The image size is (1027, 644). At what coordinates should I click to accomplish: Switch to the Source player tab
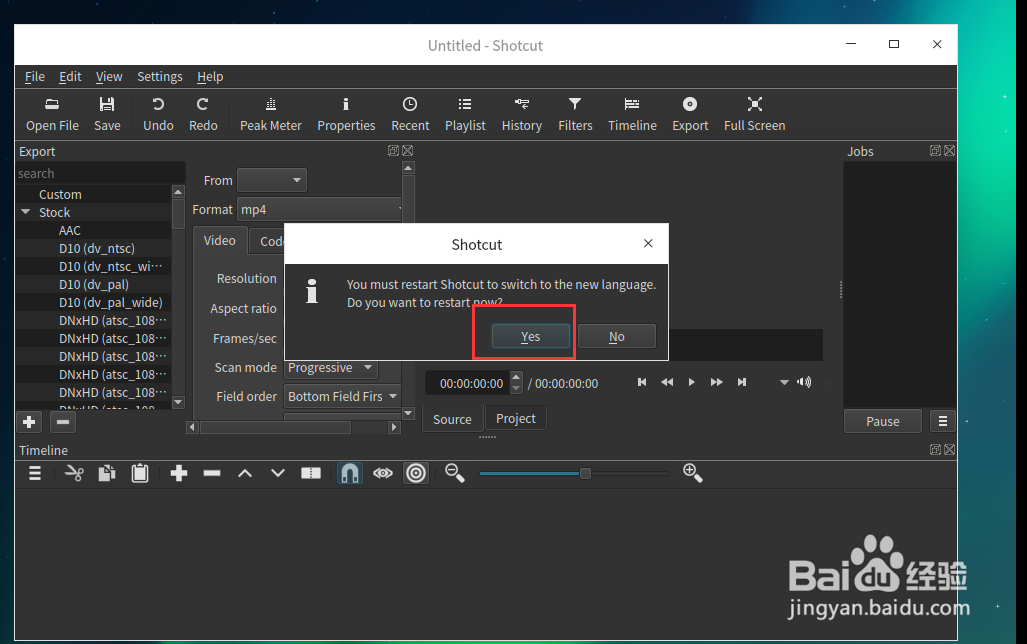pos(452,419)
